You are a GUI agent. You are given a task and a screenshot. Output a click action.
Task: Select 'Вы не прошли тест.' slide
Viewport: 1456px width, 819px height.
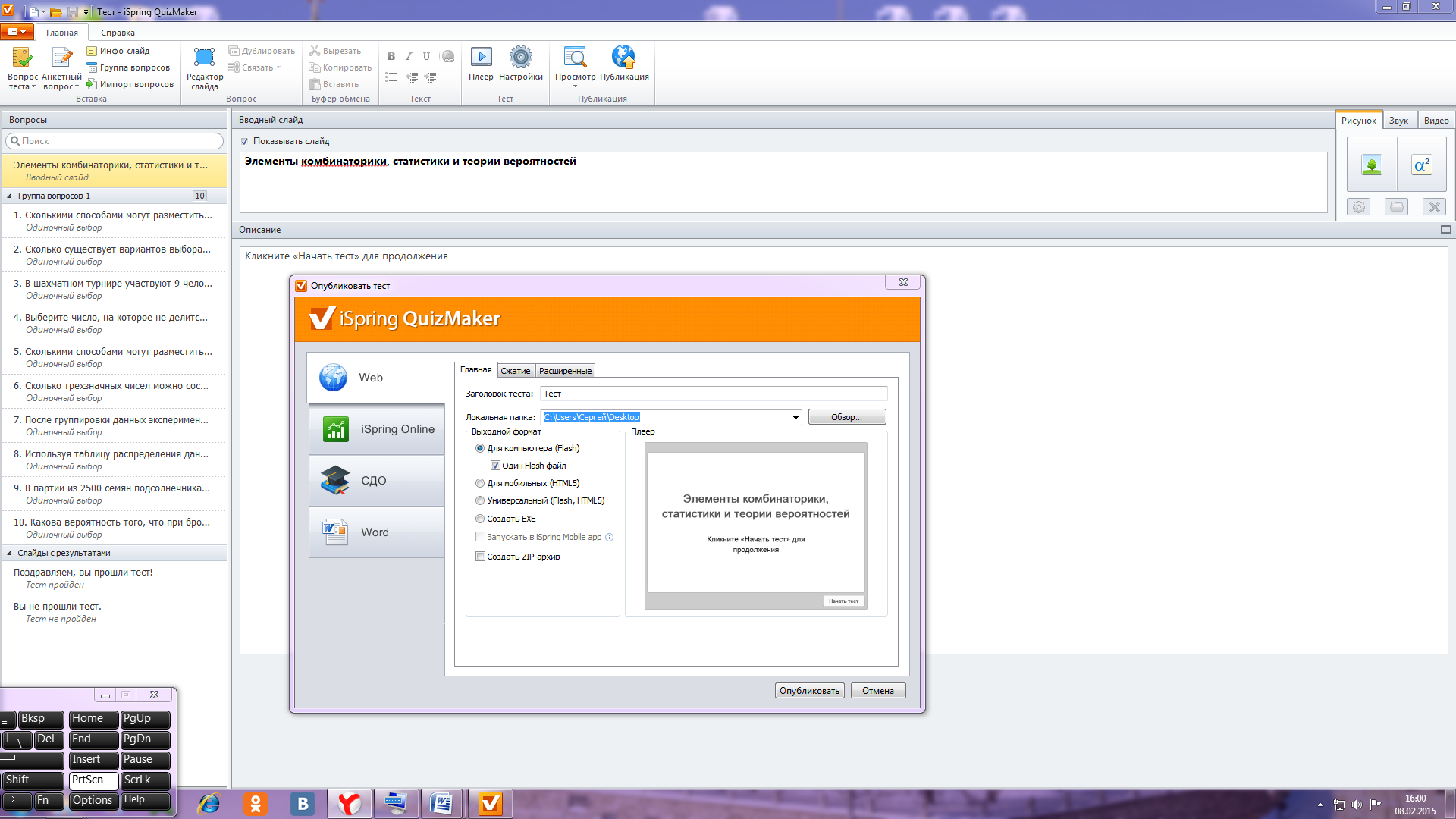click(x=115, y=612)
